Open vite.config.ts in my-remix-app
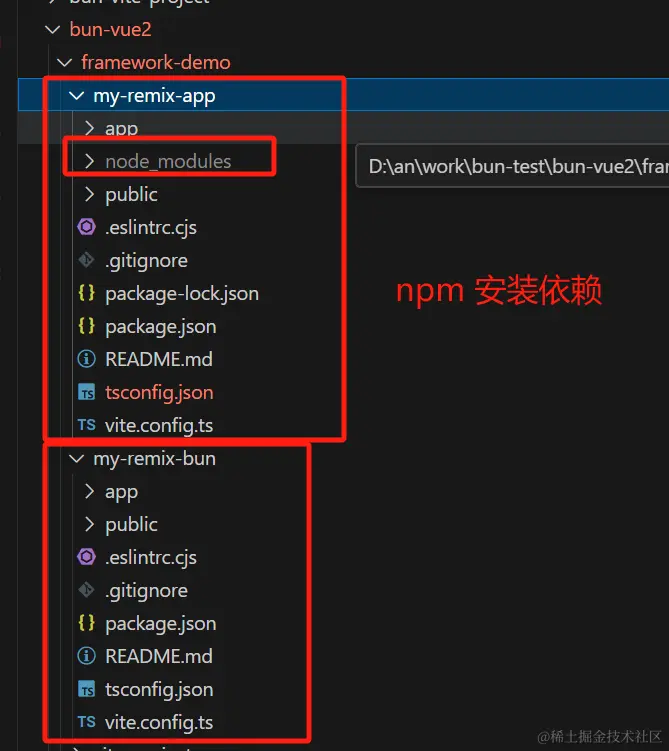Screen dimensions: 669x751 click(x=159, y=426)
